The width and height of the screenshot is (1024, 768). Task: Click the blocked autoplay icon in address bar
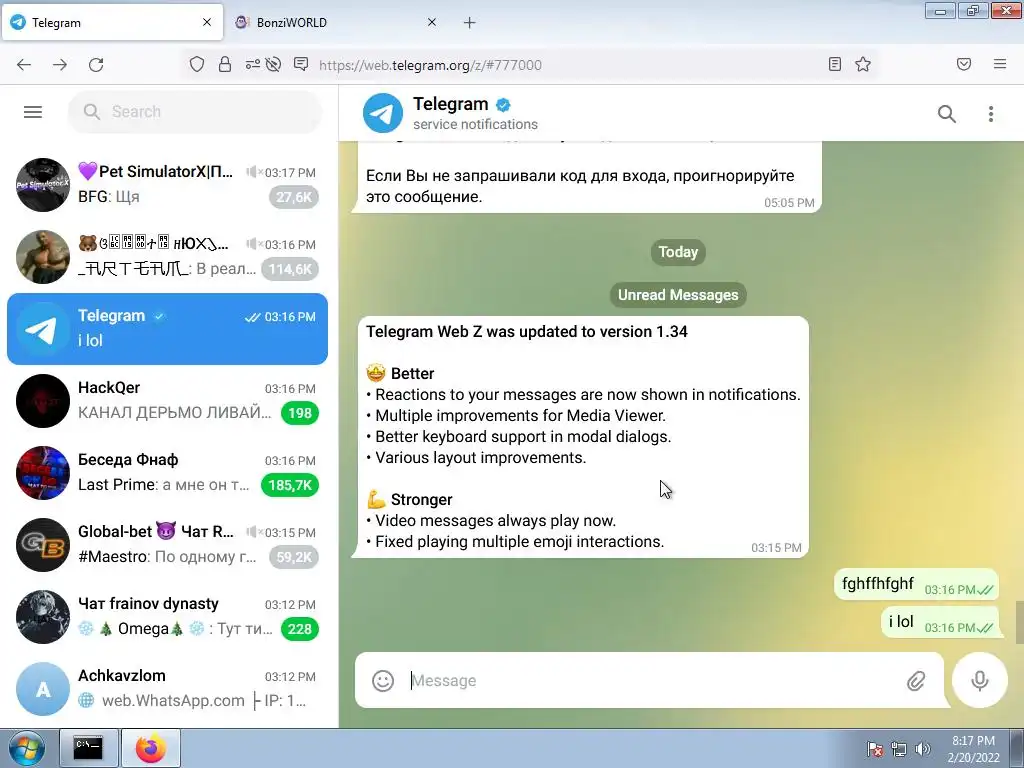(x=274, y=64)
